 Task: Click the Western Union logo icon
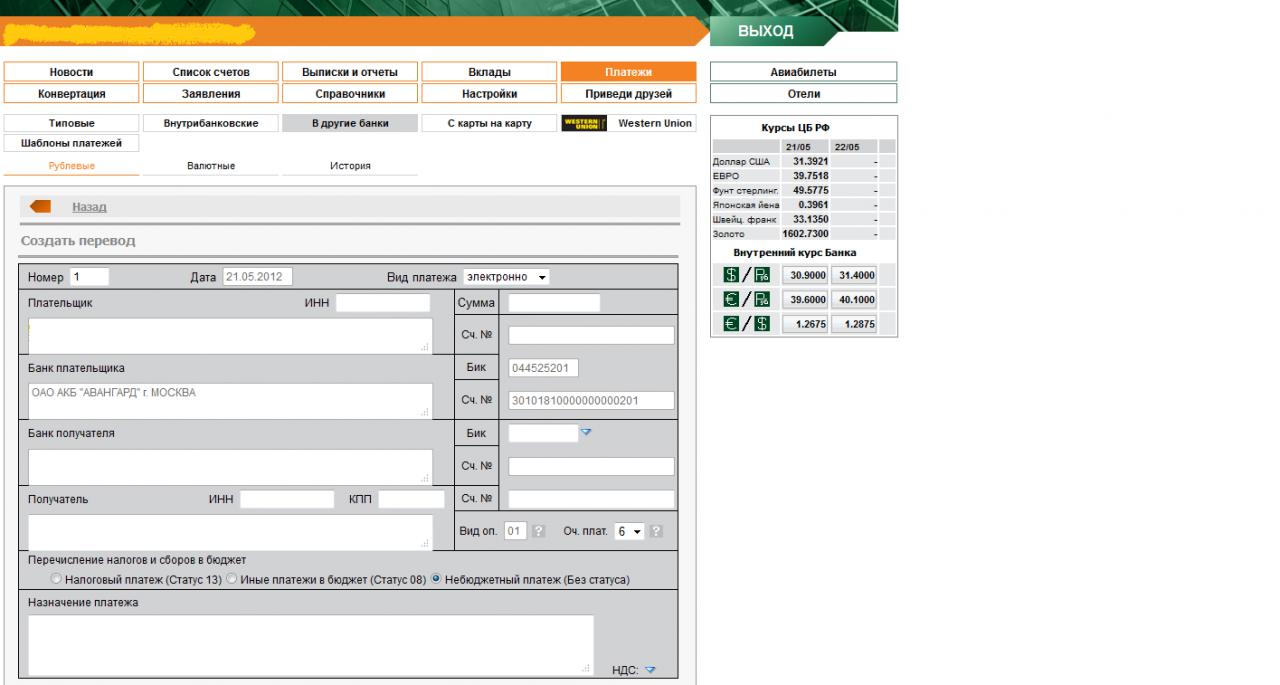pyautogui.click(x=585, y=124)
